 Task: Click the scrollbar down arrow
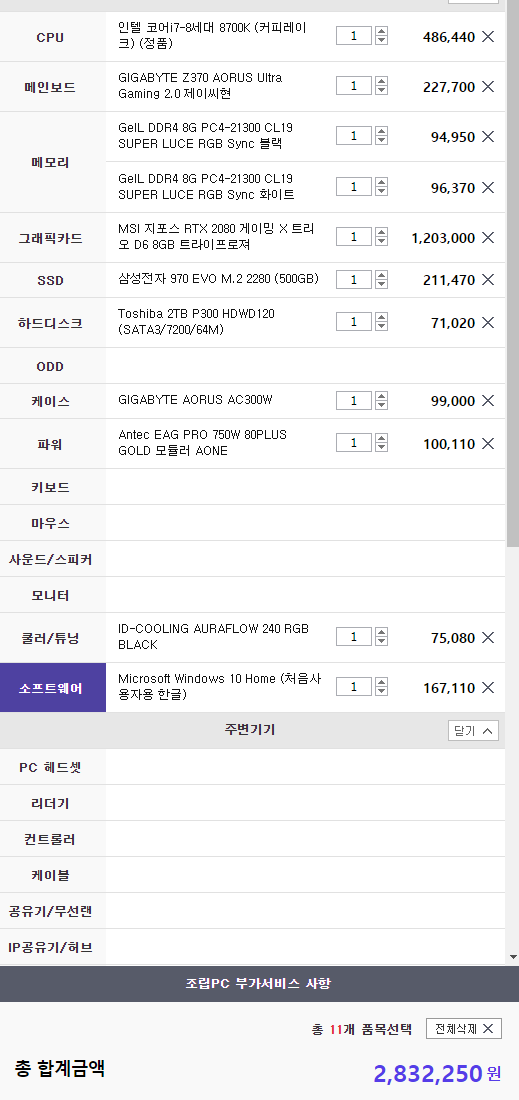click(513, 957)
